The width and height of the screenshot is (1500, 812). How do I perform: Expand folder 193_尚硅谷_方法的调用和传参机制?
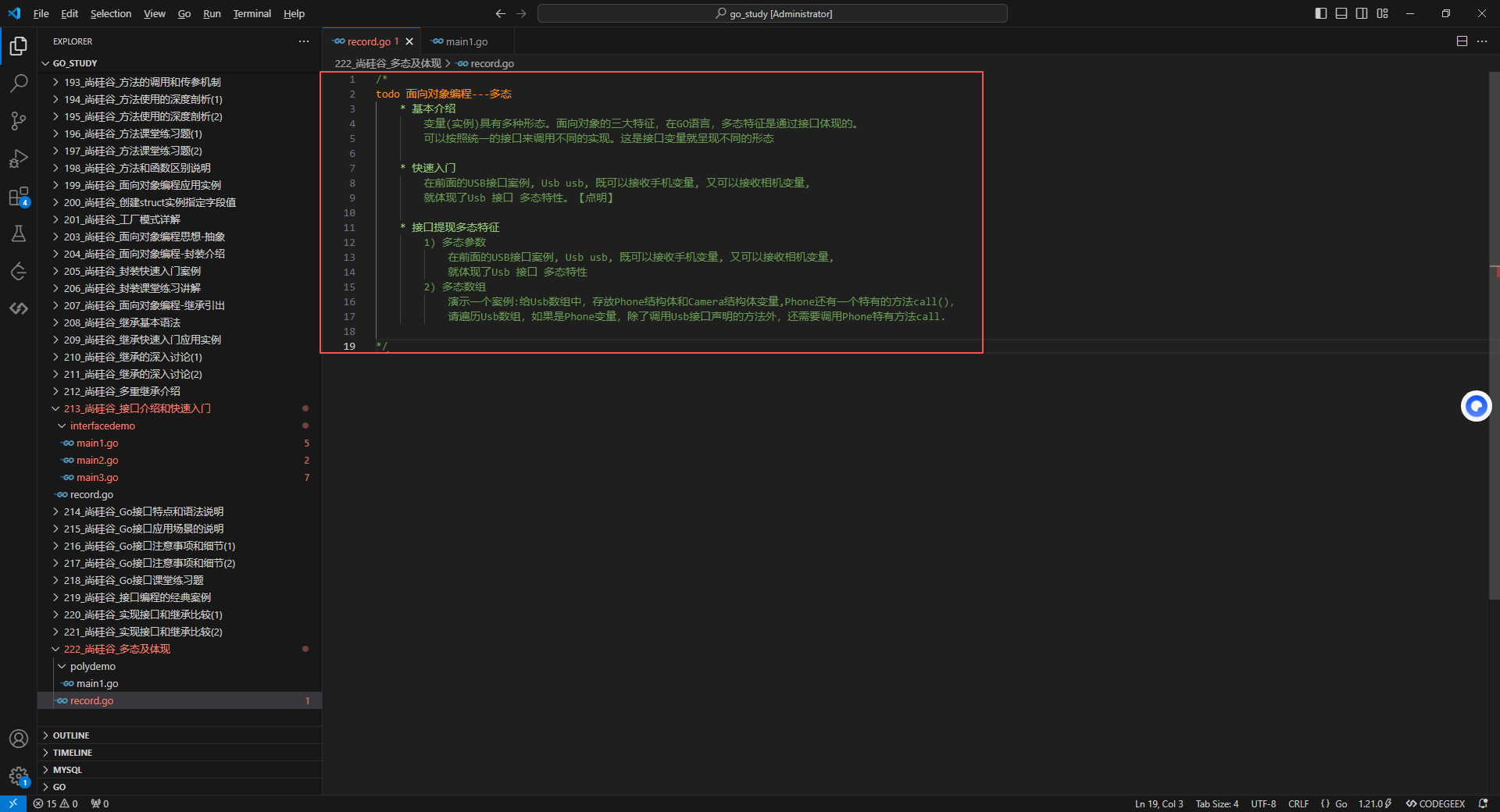tap(180, 82)
